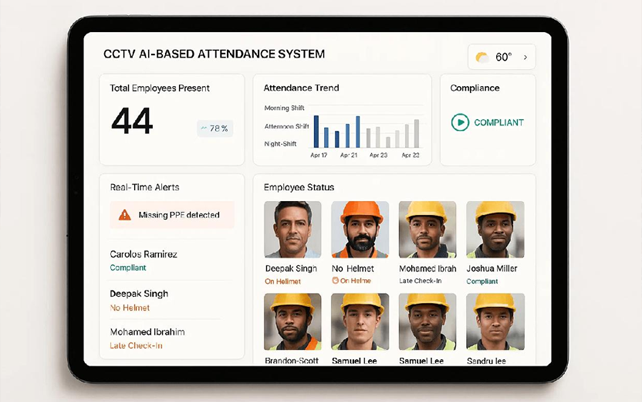The image size is (642, 402).
Task: Click the green Compliance play-circle icon
Action: 460,122
